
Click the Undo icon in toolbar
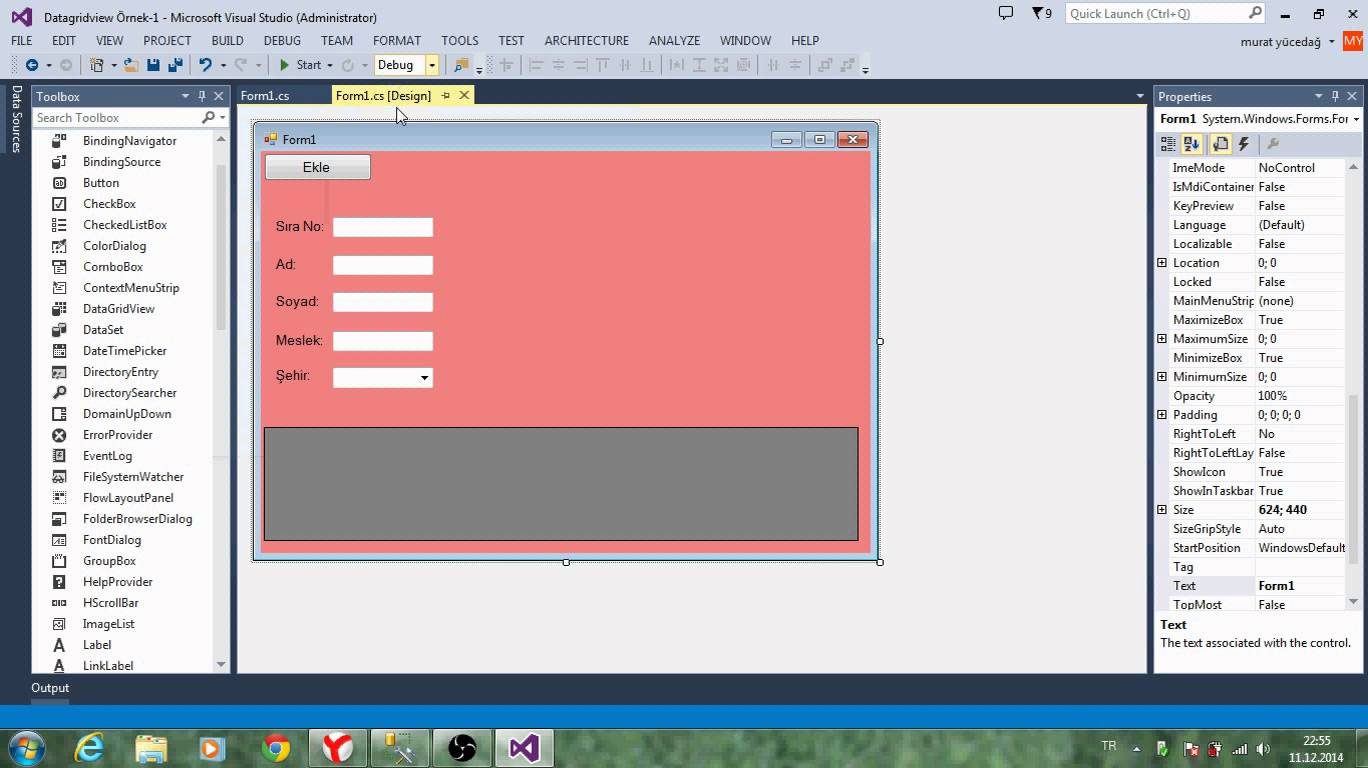coord(205,65)
